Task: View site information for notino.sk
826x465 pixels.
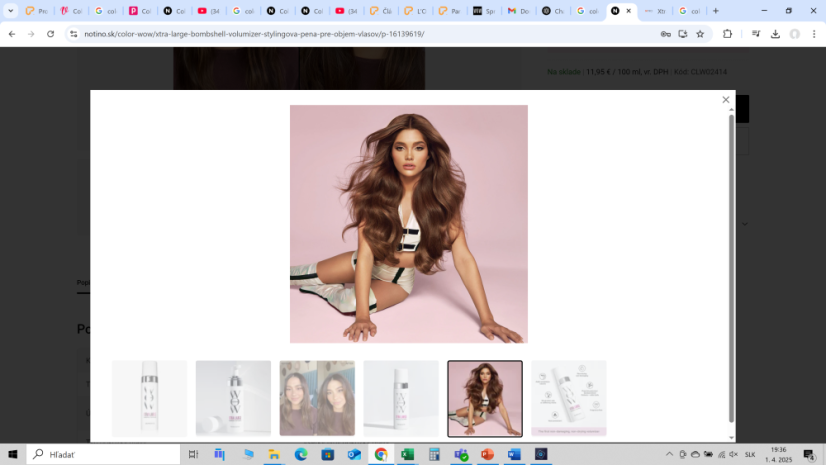Action: click(74, 34)
